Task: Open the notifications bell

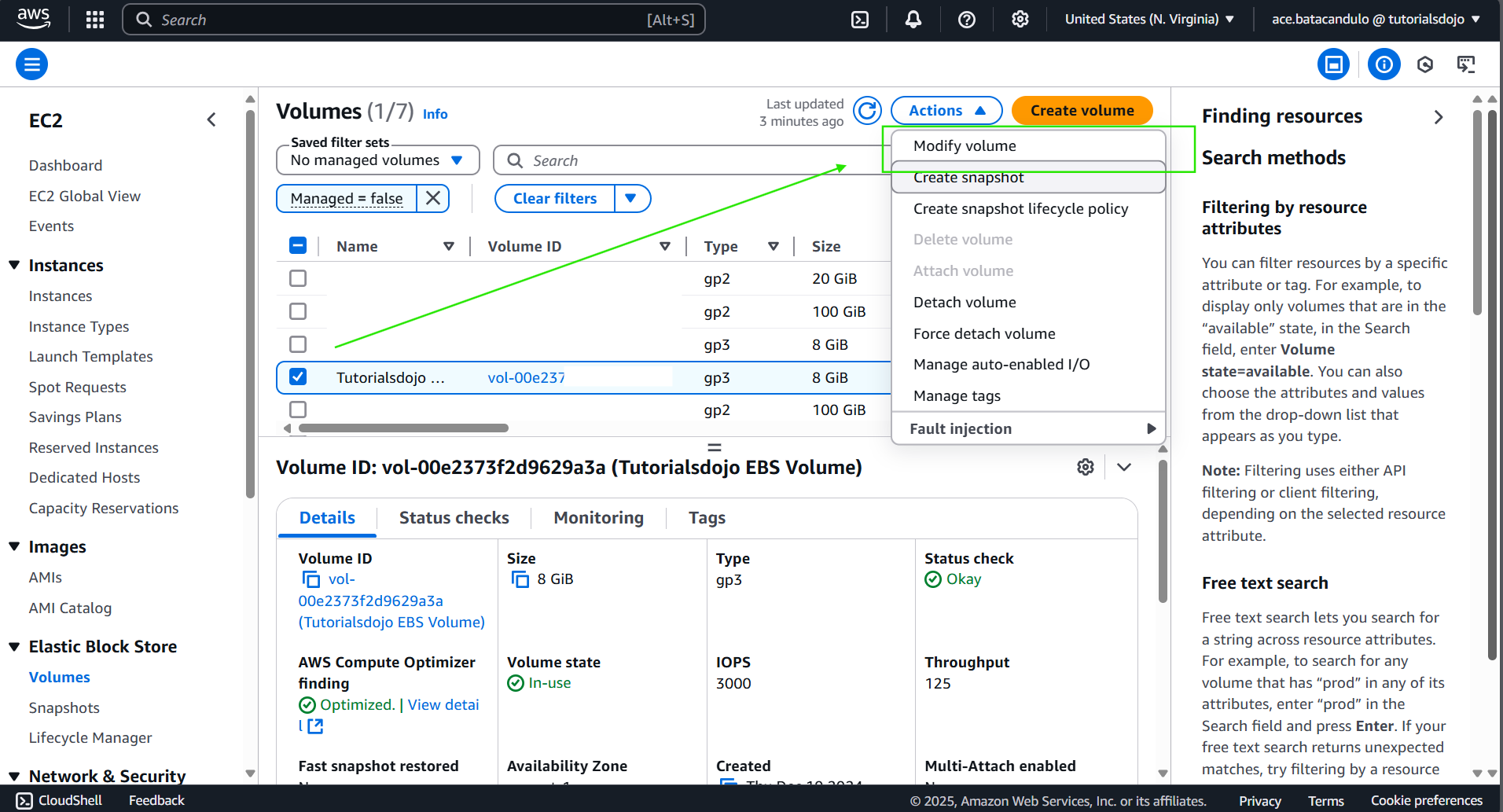Action: coord(913,20)
